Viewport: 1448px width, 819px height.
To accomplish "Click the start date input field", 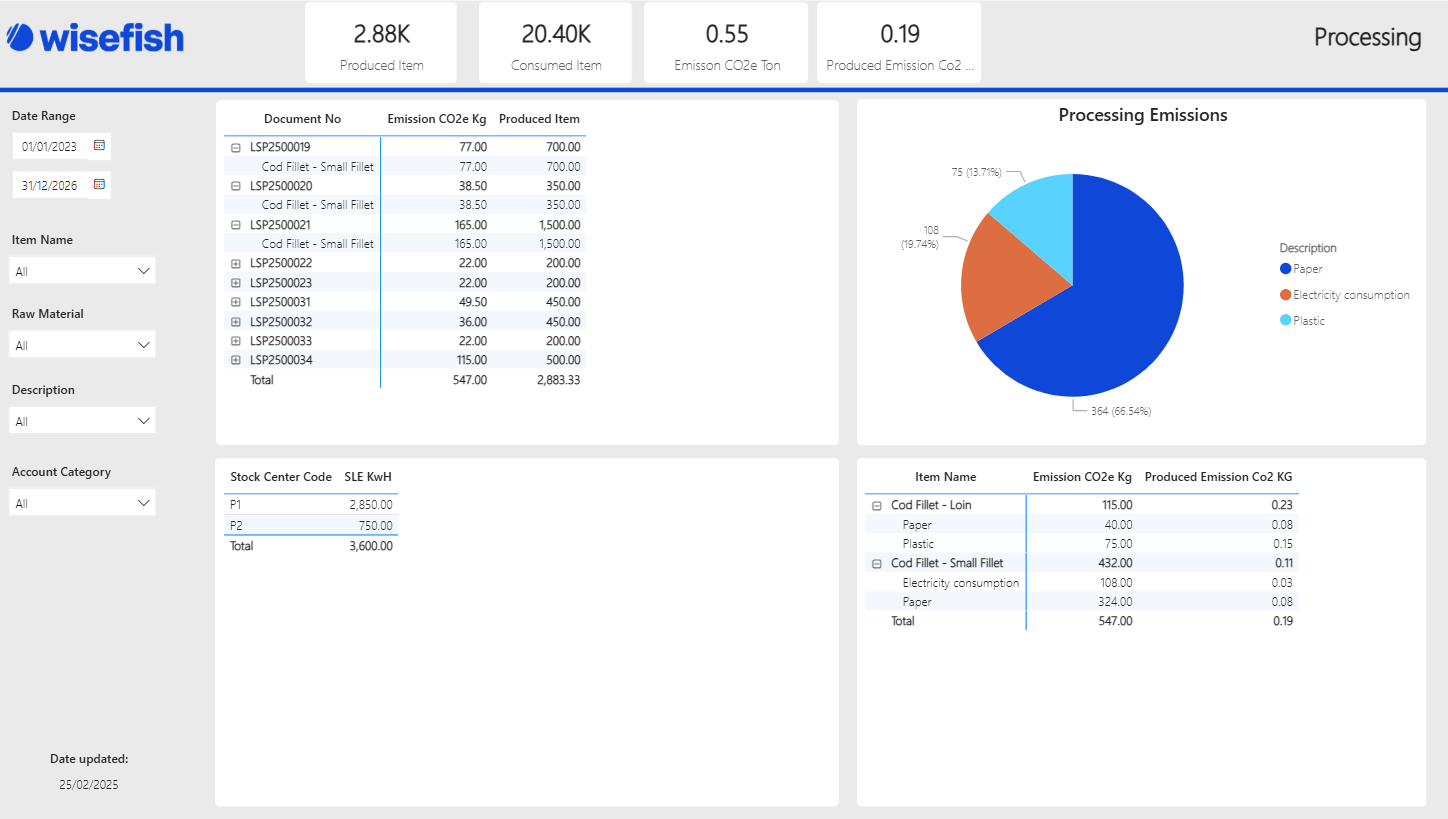I will pos(51,147).
